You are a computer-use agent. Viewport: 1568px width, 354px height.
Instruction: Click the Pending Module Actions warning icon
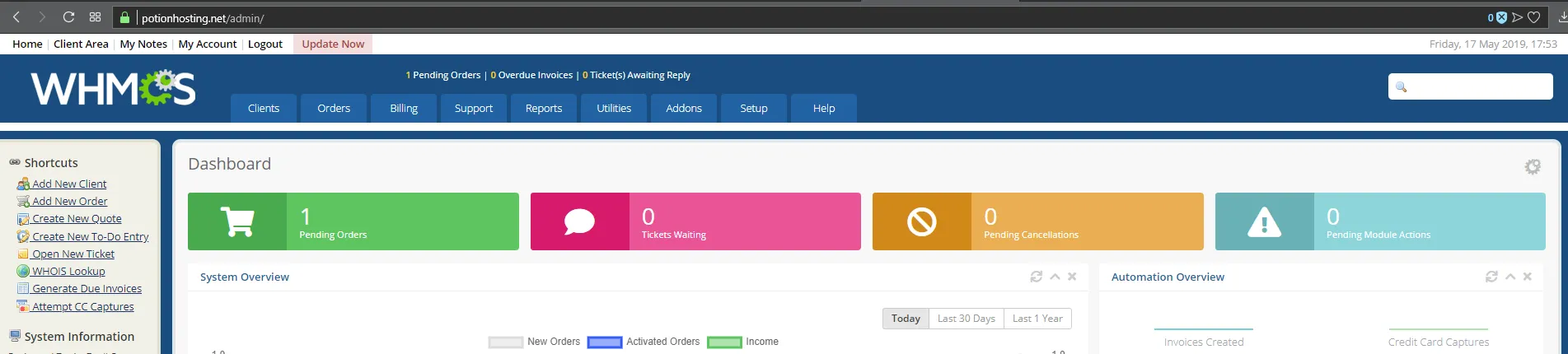(1264, 221)
